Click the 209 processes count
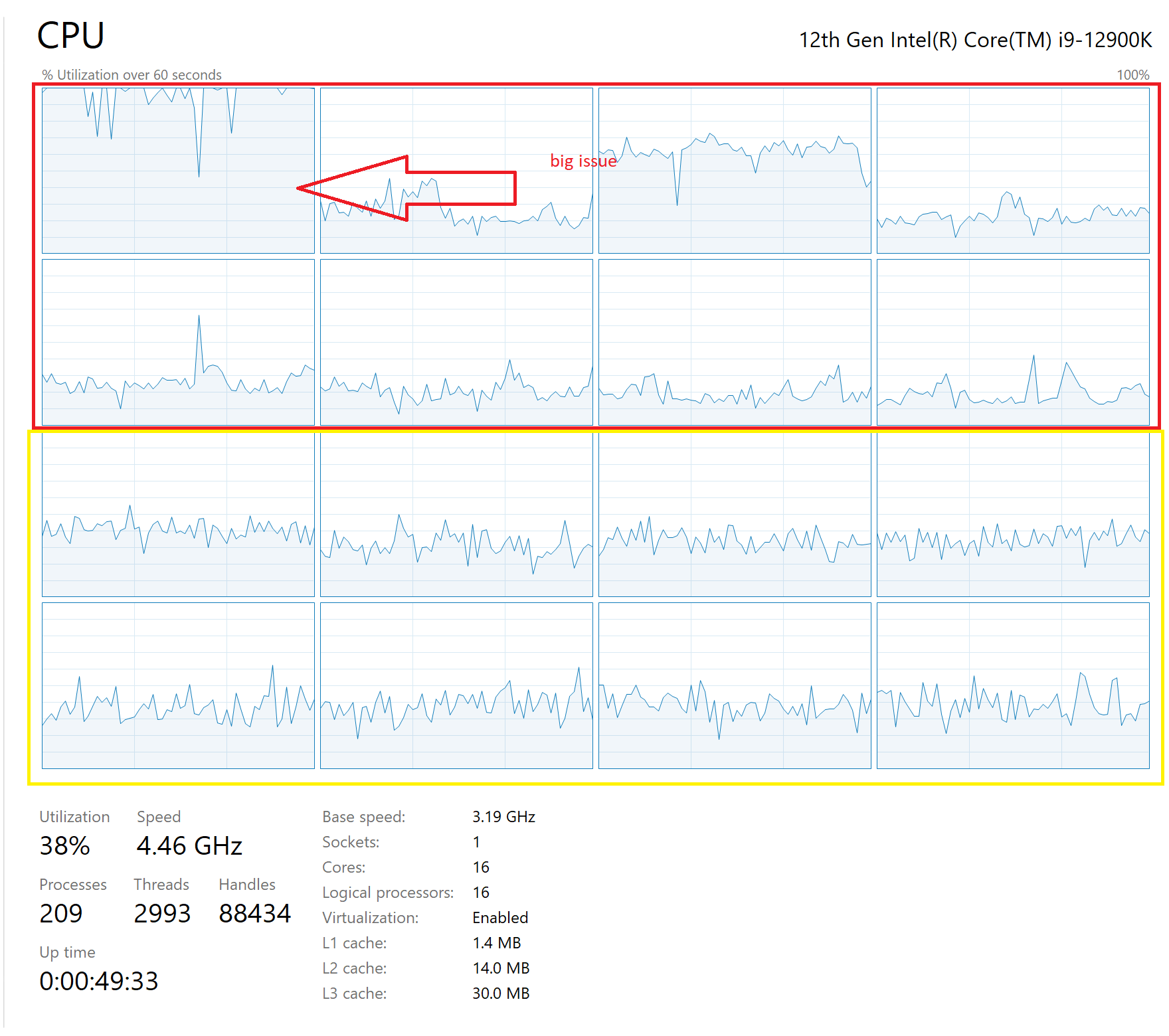 61,914
